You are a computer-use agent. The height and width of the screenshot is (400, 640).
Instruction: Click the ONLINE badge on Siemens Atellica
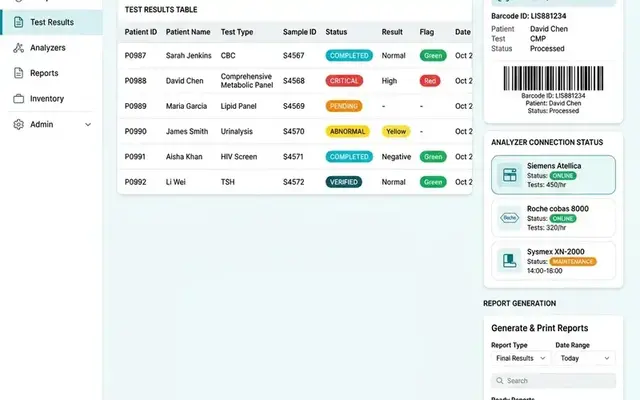[x=563, y=176]
